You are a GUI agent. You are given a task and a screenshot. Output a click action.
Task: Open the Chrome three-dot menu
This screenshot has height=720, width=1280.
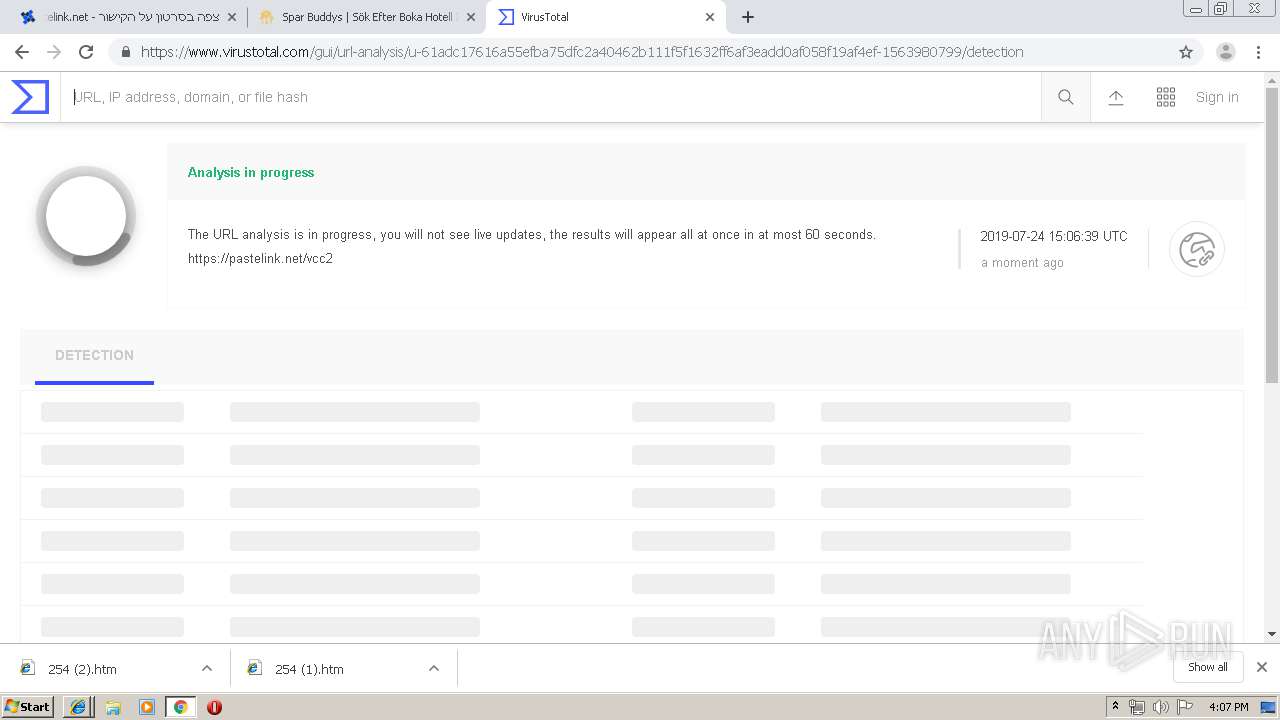pos(1258,52)
